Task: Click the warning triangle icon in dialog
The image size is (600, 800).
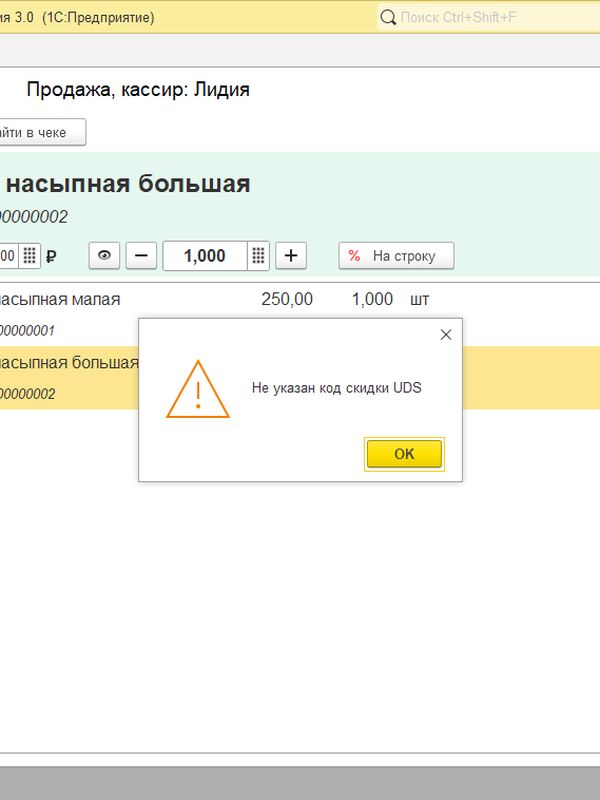Action: 198,389
